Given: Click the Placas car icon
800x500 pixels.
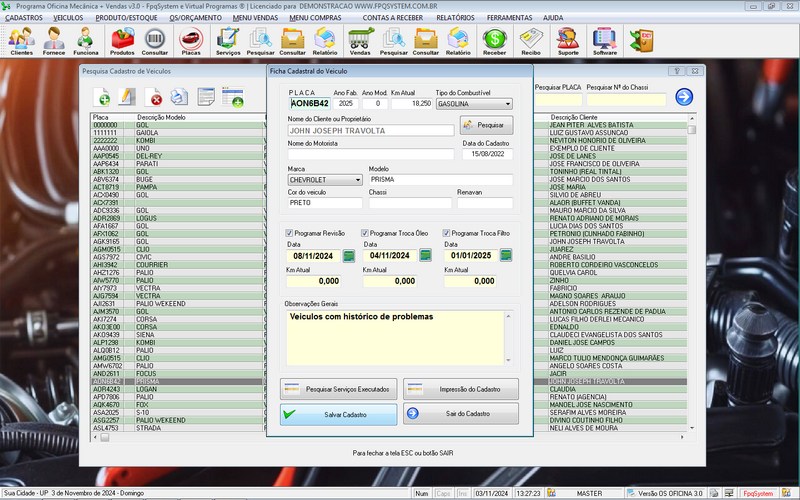Looking at the screenshot, I should [x=190, y=40].
